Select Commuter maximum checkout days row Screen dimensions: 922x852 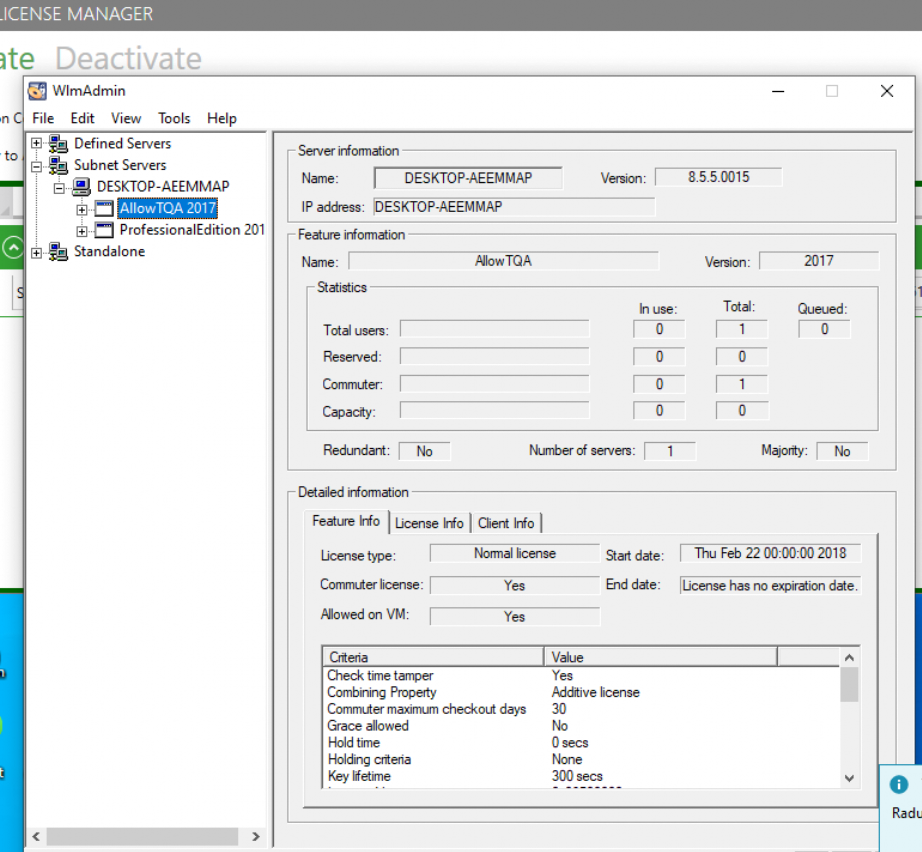[582, 709]
